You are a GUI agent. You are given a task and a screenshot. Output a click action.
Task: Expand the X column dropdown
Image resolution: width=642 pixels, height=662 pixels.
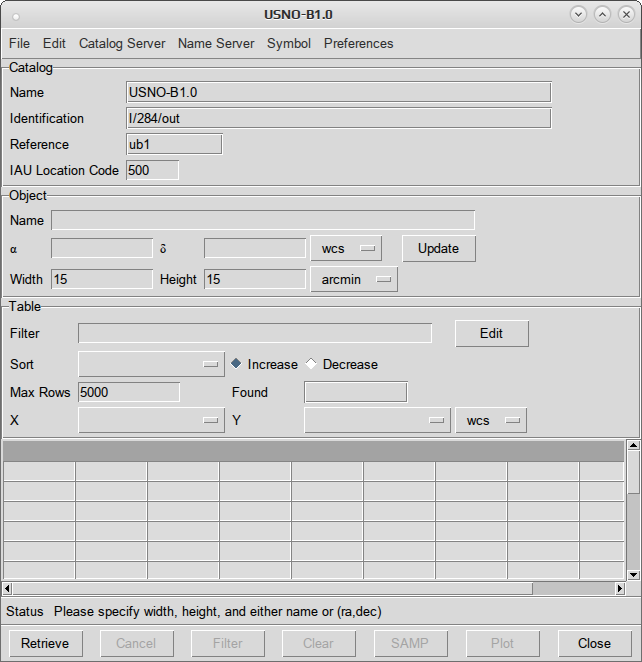click(x=151, y=420)
